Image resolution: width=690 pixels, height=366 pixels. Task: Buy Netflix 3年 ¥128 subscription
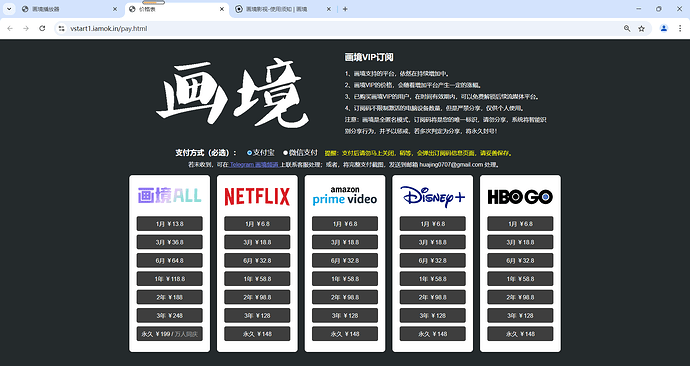pos(257,315)
